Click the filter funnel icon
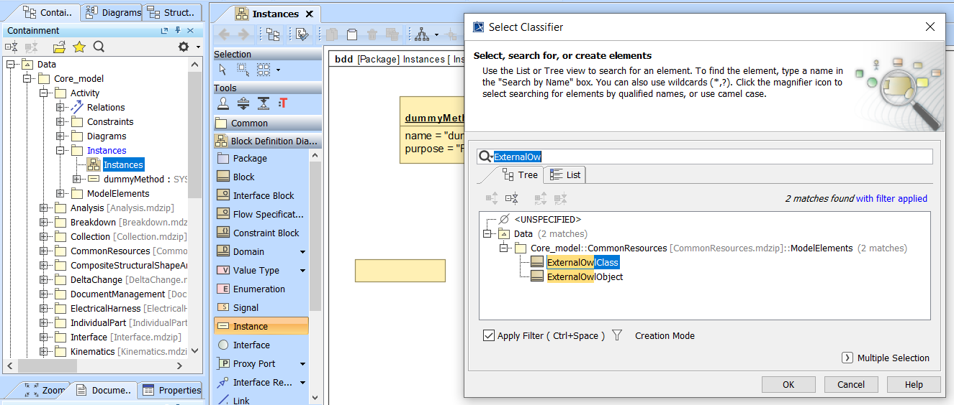Image resolution: width=954 pixels, height=405 pixels. point(617,336)
